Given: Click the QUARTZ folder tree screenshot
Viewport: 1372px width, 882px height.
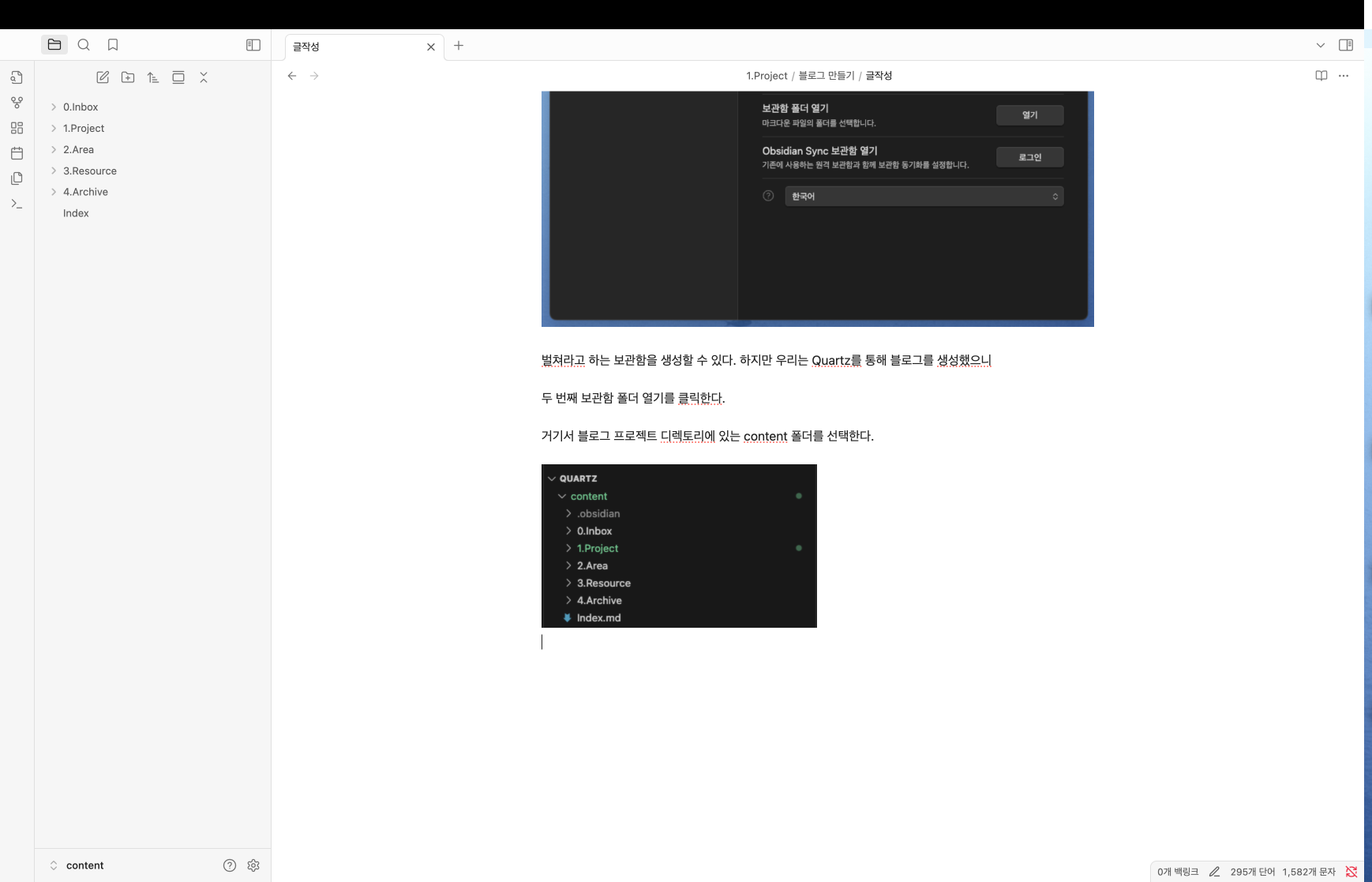Looking at the screenshot, I should [679, 546].
